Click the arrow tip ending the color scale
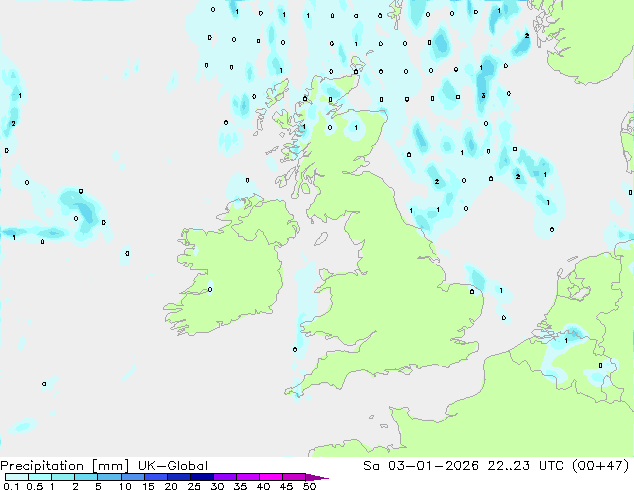 (323, 478)
